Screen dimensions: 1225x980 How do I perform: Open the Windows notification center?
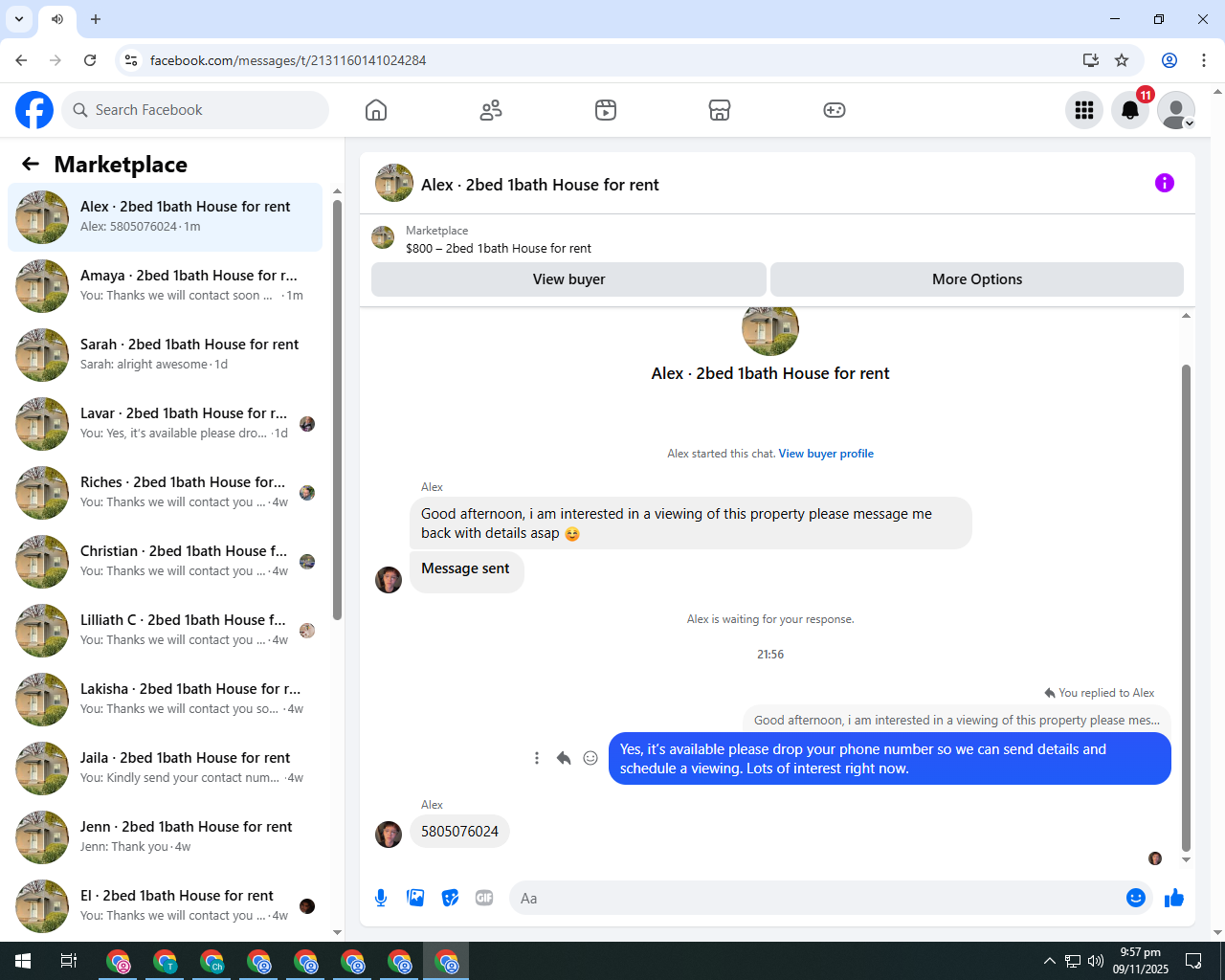(x=1193, y=961)
